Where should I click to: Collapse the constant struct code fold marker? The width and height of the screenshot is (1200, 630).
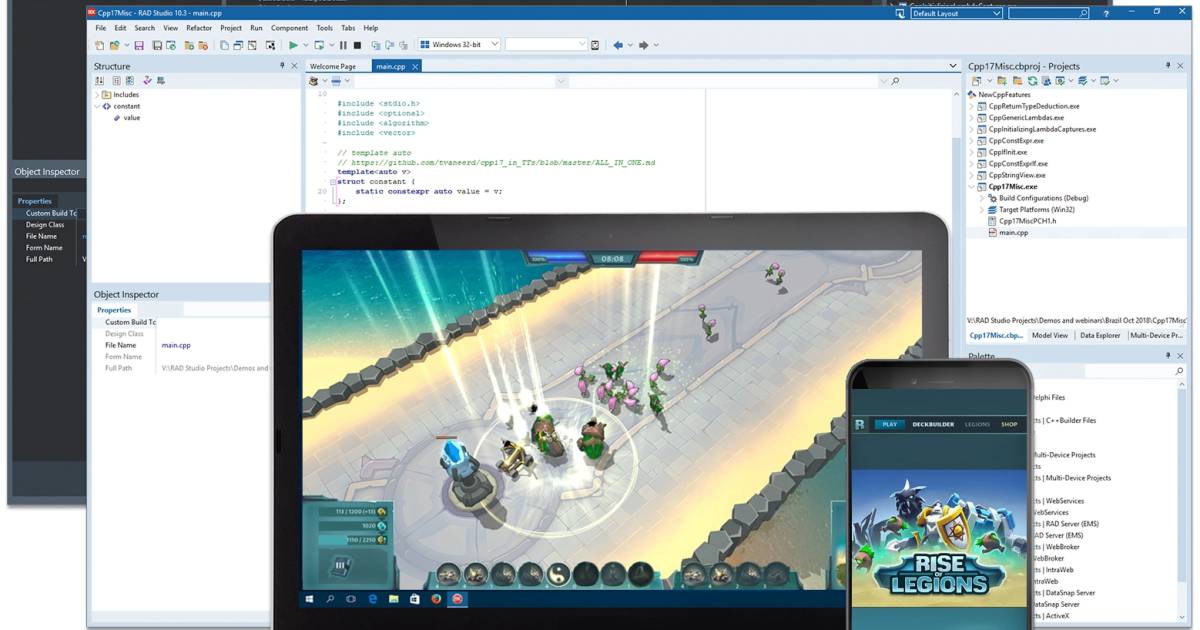pyautogui.click(x=333, y=182)
